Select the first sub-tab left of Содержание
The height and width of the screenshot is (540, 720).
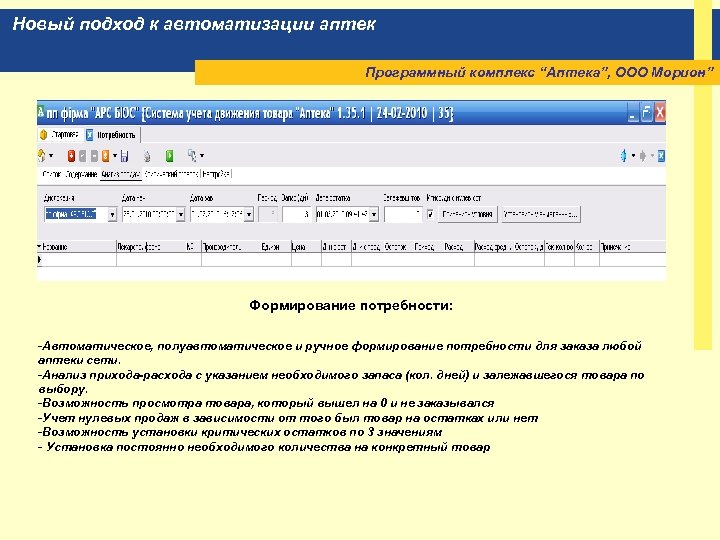51,174
